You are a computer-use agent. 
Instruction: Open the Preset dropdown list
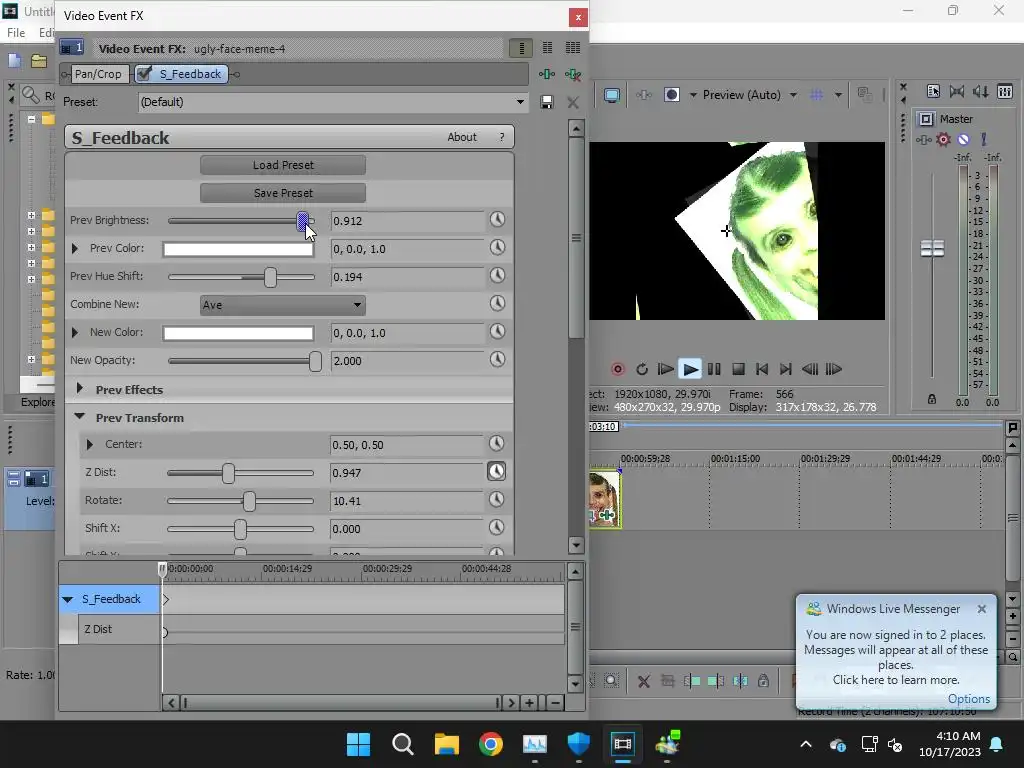pyautogui.click(x=520, y=102)
